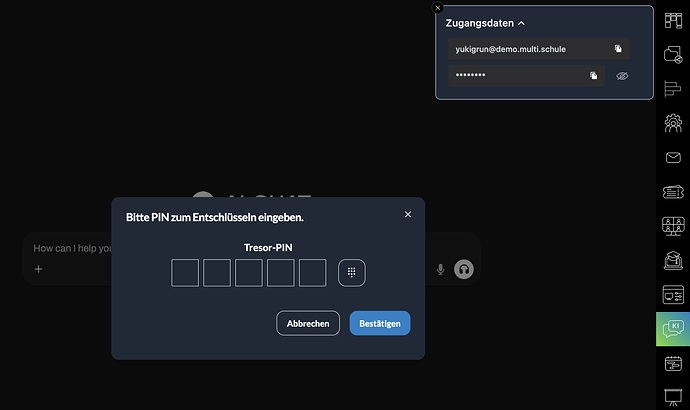The image size is (690, 410).
Task: Close the Zugangsdaten credentials panel
Action: [438, 7]
